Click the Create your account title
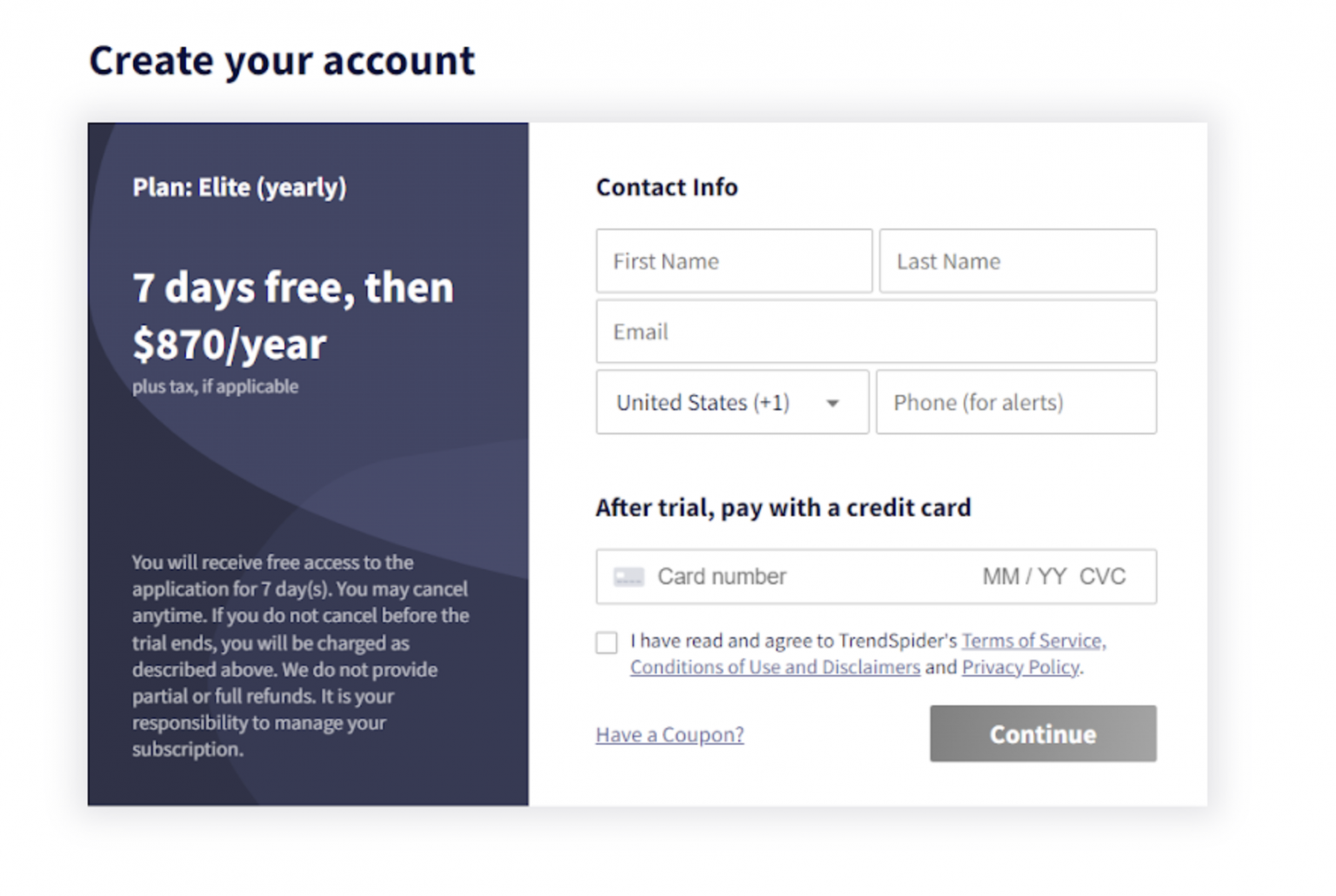 pyautogui.click(x=281, y=60)
